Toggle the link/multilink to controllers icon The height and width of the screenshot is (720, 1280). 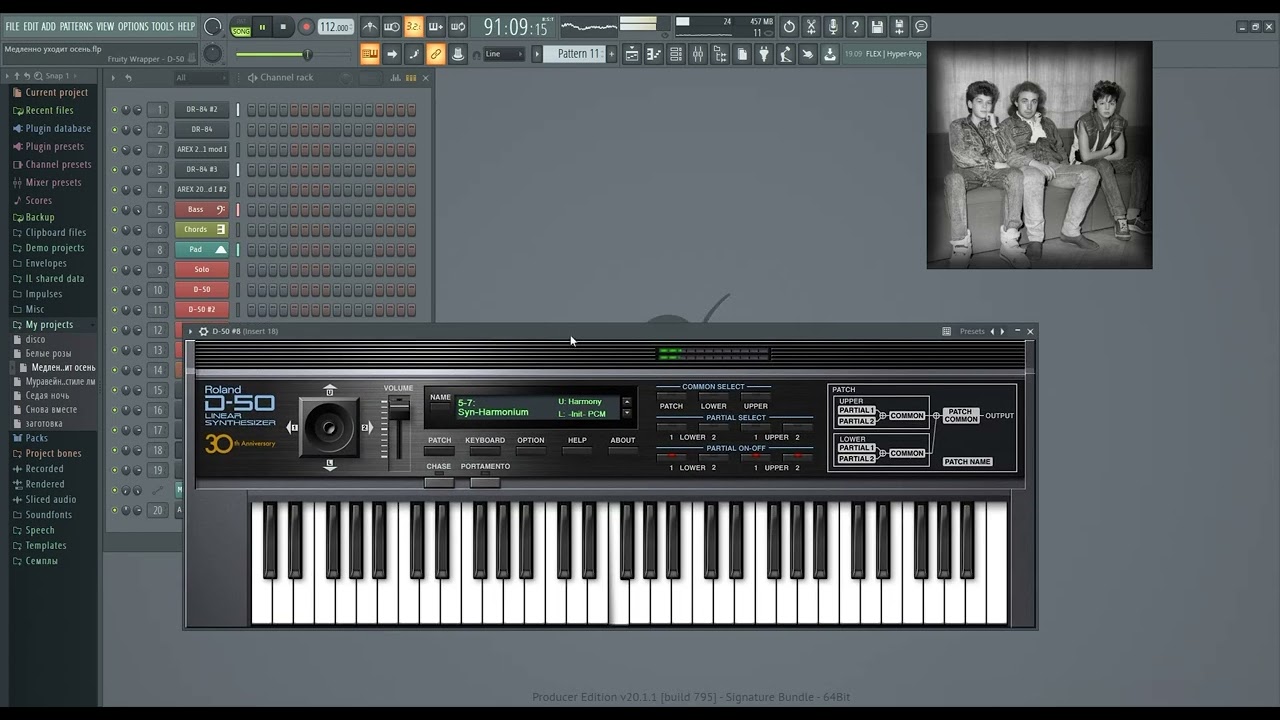436,54
